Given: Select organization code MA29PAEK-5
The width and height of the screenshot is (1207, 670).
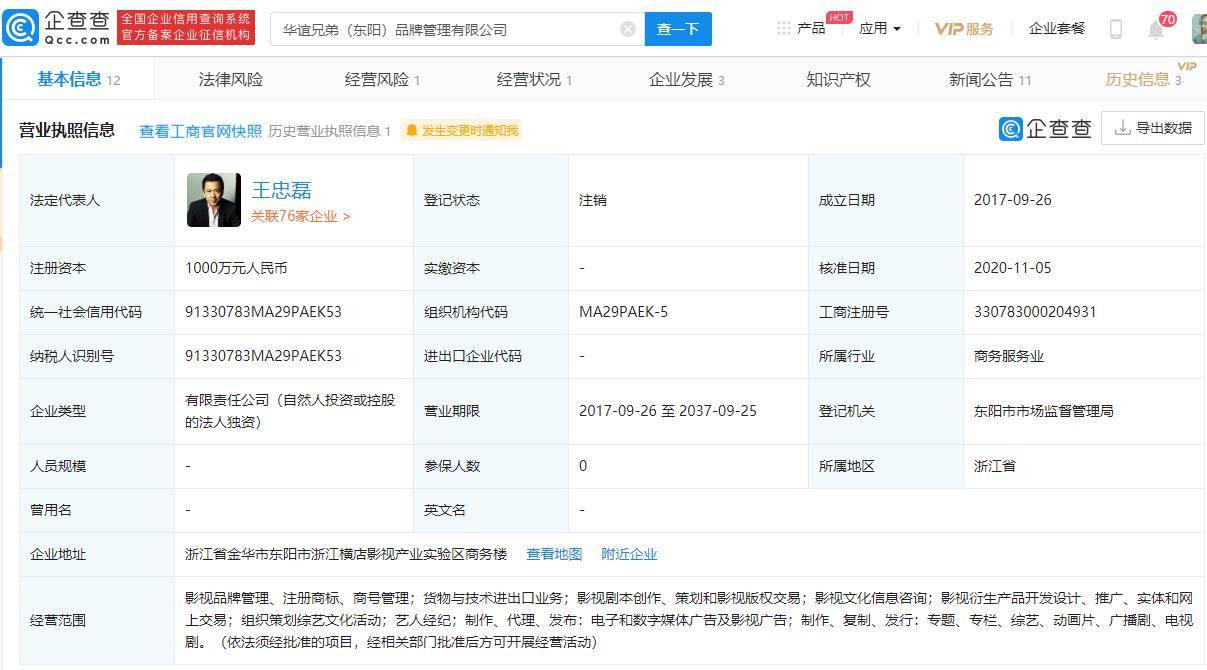Looking at the screenshot, I should (623, 312).
